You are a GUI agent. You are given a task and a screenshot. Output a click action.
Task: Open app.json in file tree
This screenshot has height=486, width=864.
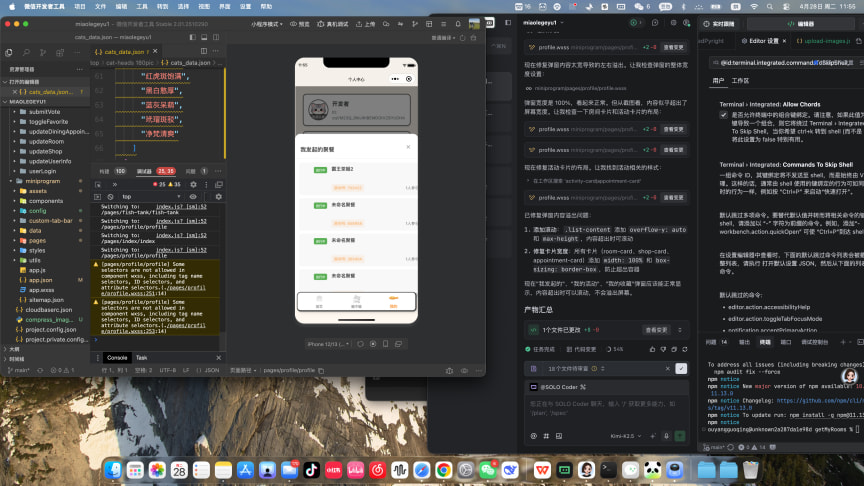(x=41, y=280)
